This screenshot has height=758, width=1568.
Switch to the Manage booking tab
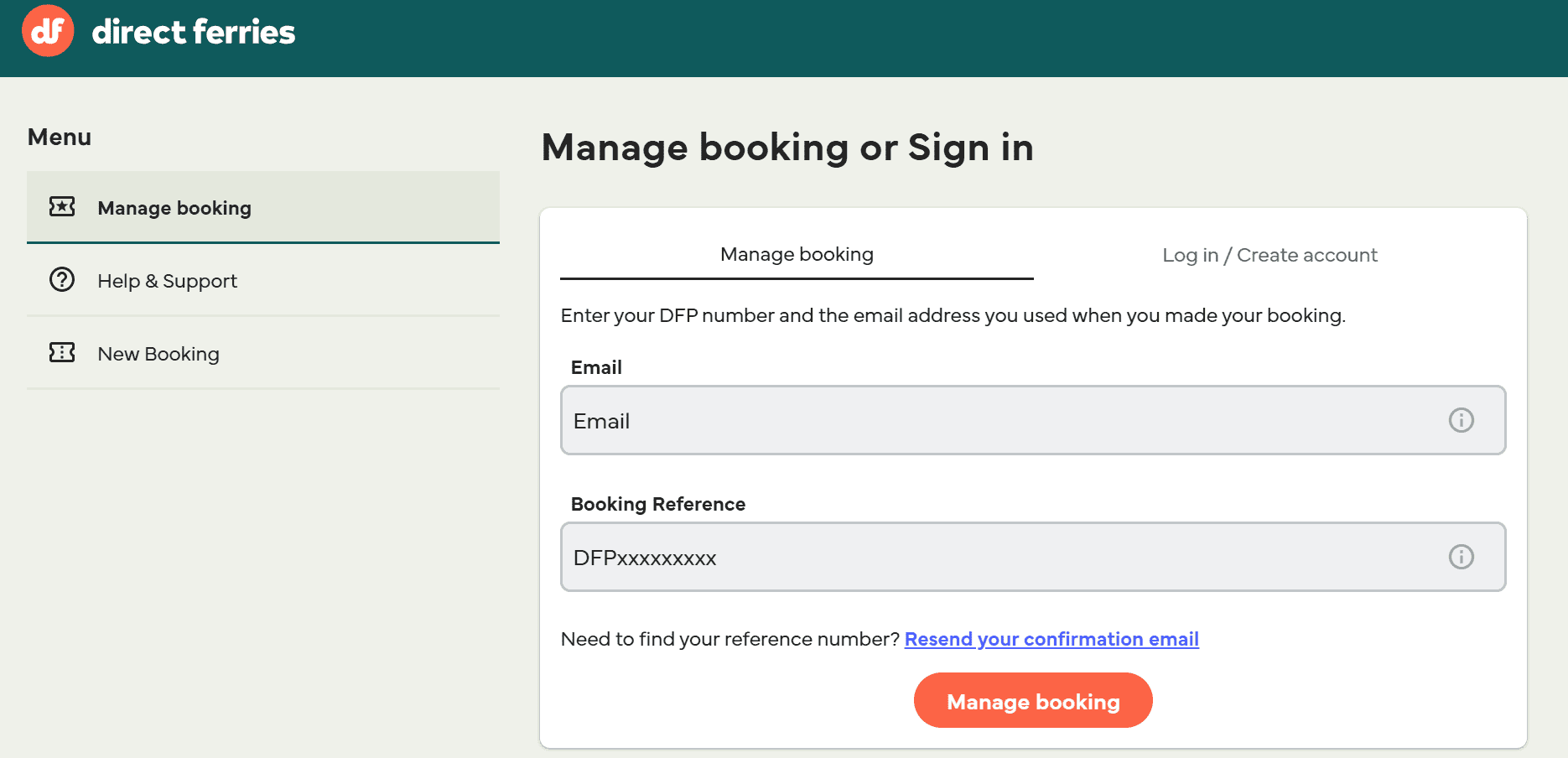(797, 254)
